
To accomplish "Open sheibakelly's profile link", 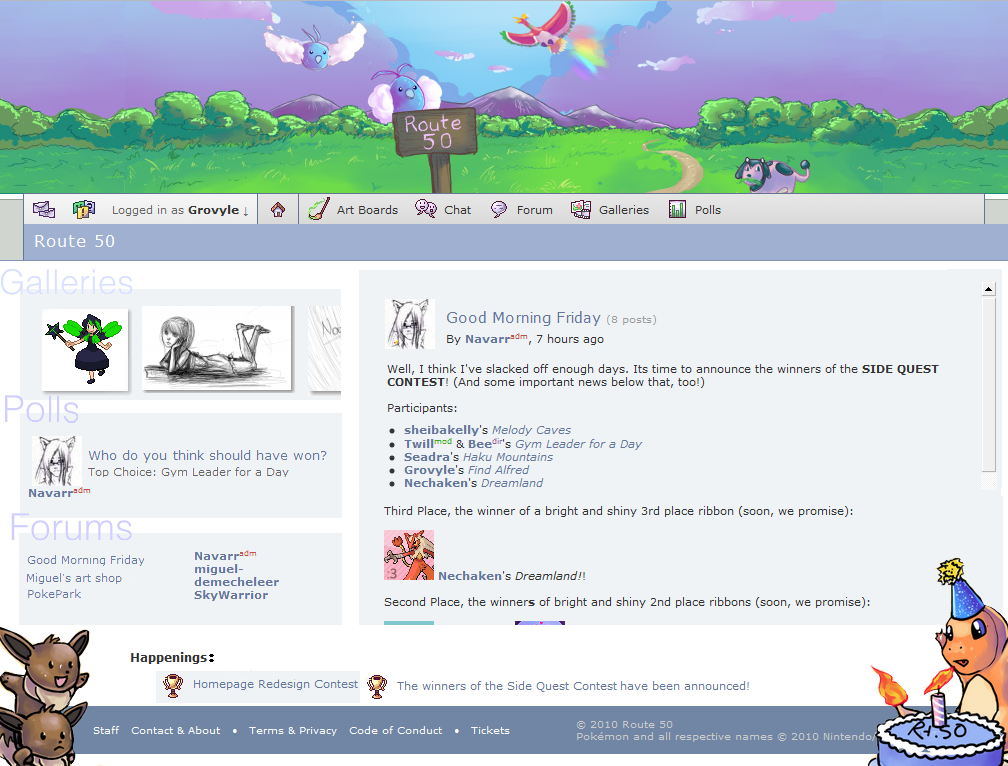I will click(x=442, y=430).
